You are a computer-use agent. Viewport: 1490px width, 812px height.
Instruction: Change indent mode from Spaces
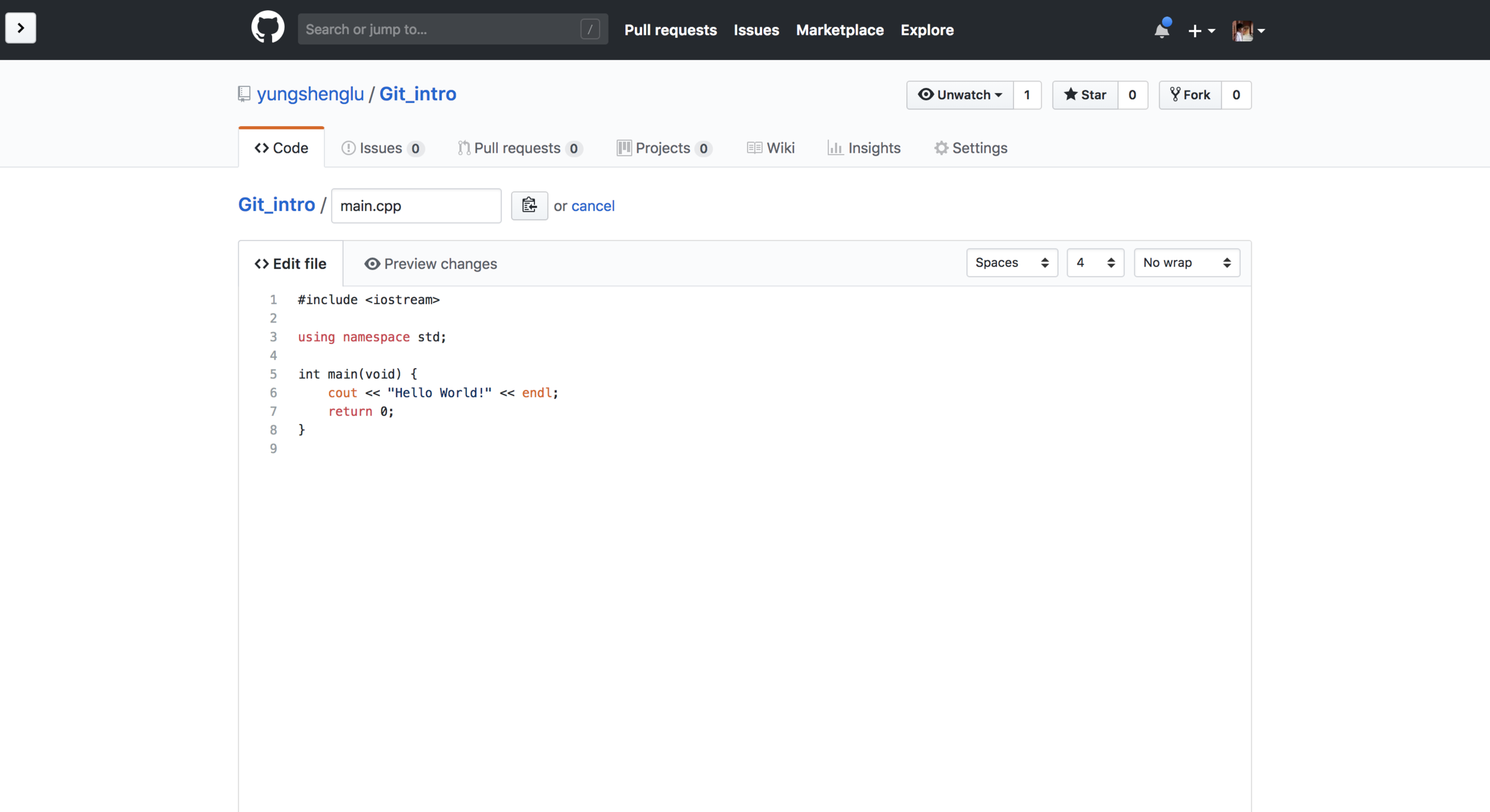tap(1012, 263)
